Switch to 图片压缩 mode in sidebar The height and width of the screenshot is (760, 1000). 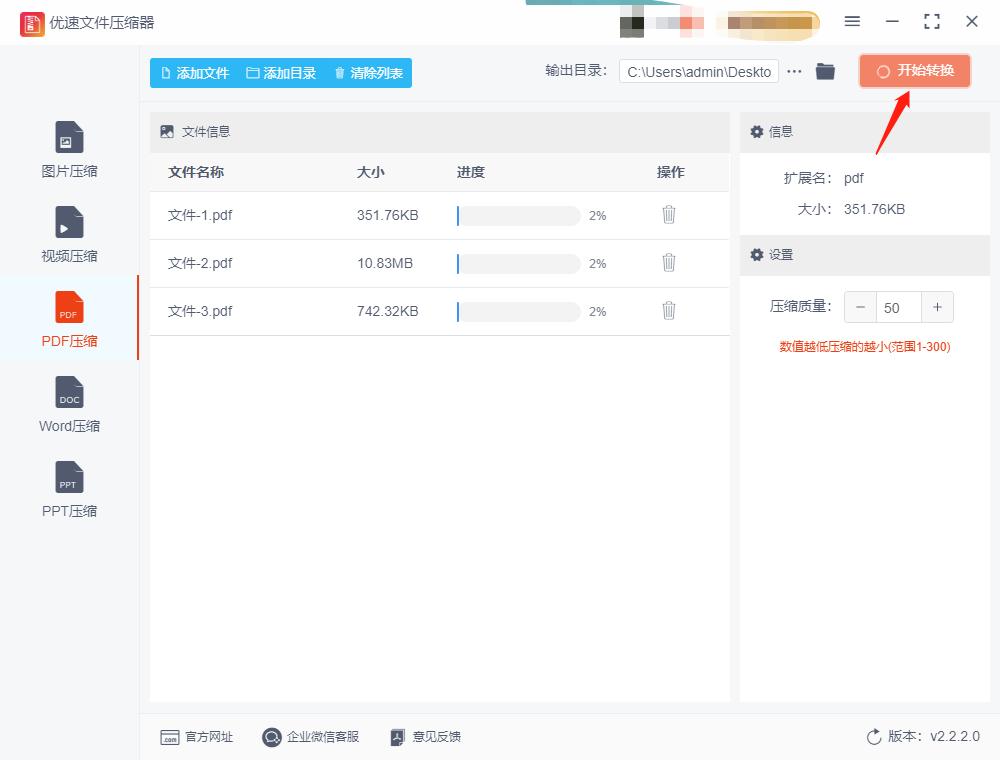pyautogui.click(x=68, y=148)
